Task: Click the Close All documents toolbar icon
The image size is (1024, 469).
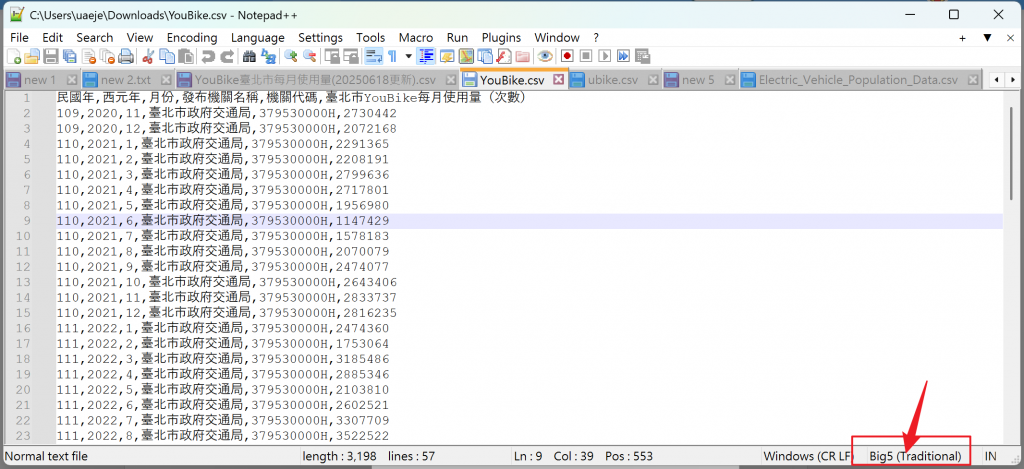Action: click(x=108, y=56)
